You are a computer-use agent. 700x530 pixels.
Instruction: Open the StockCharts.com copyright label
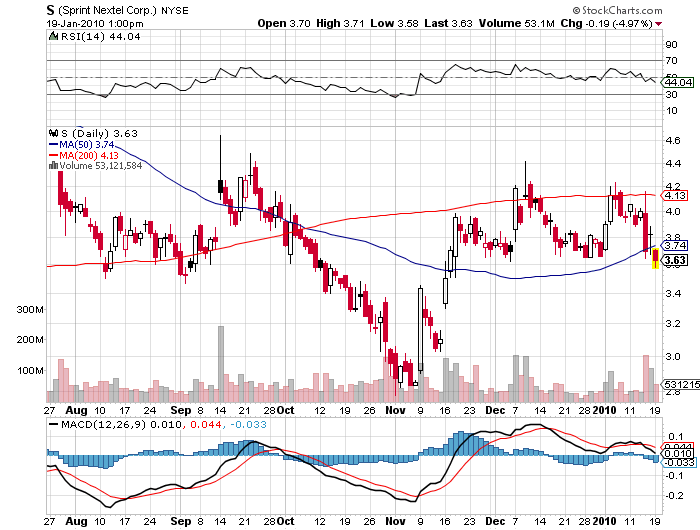pyautogui.click(x=617, y=10)
